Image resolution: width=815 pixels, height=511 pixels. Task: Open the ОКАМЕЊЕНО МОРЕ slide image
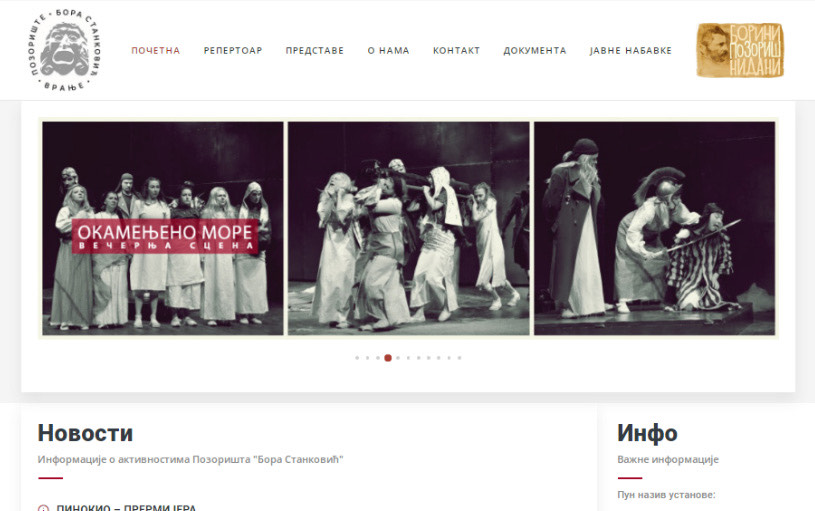(163, 228)
